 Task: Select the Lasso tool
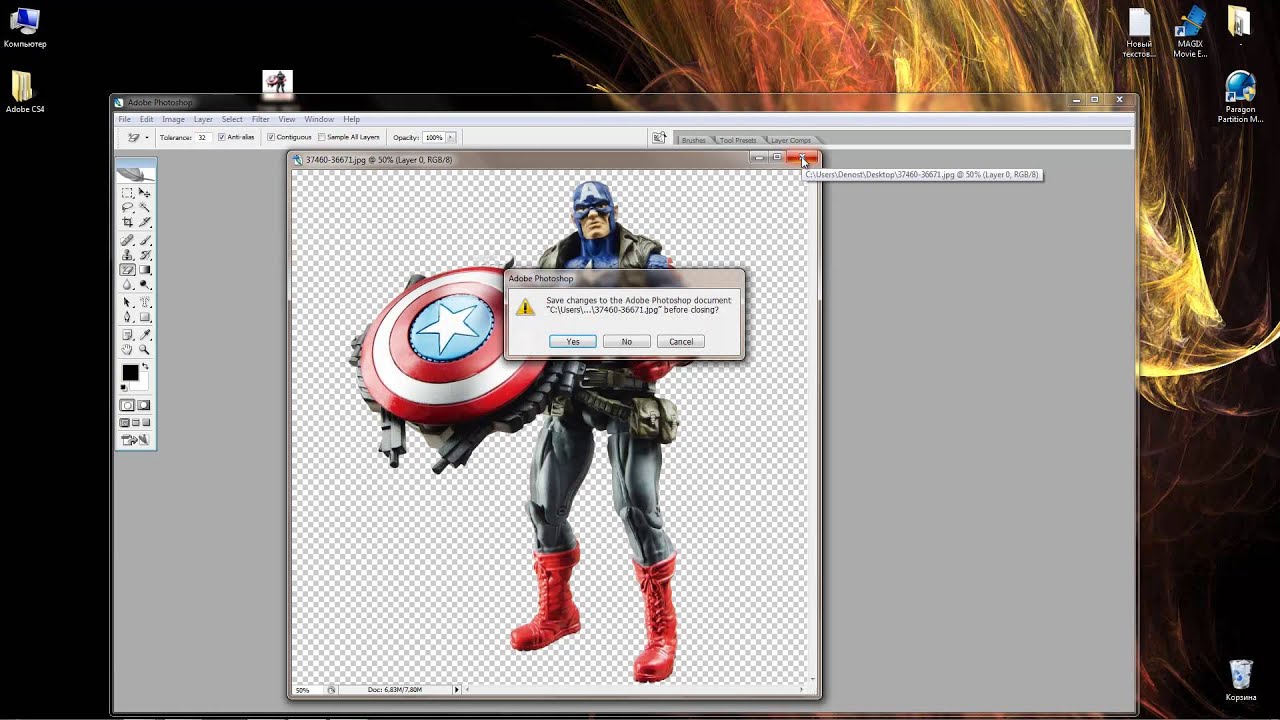coord(127,207)
